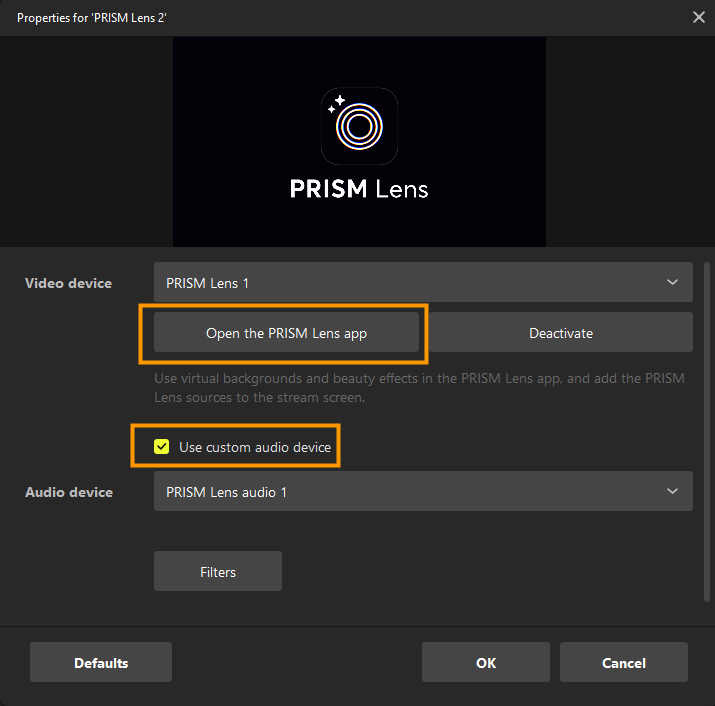
Task: Dismiss the dialog with Cancel button
Action: pyautogui.click(x=623, y=662)
